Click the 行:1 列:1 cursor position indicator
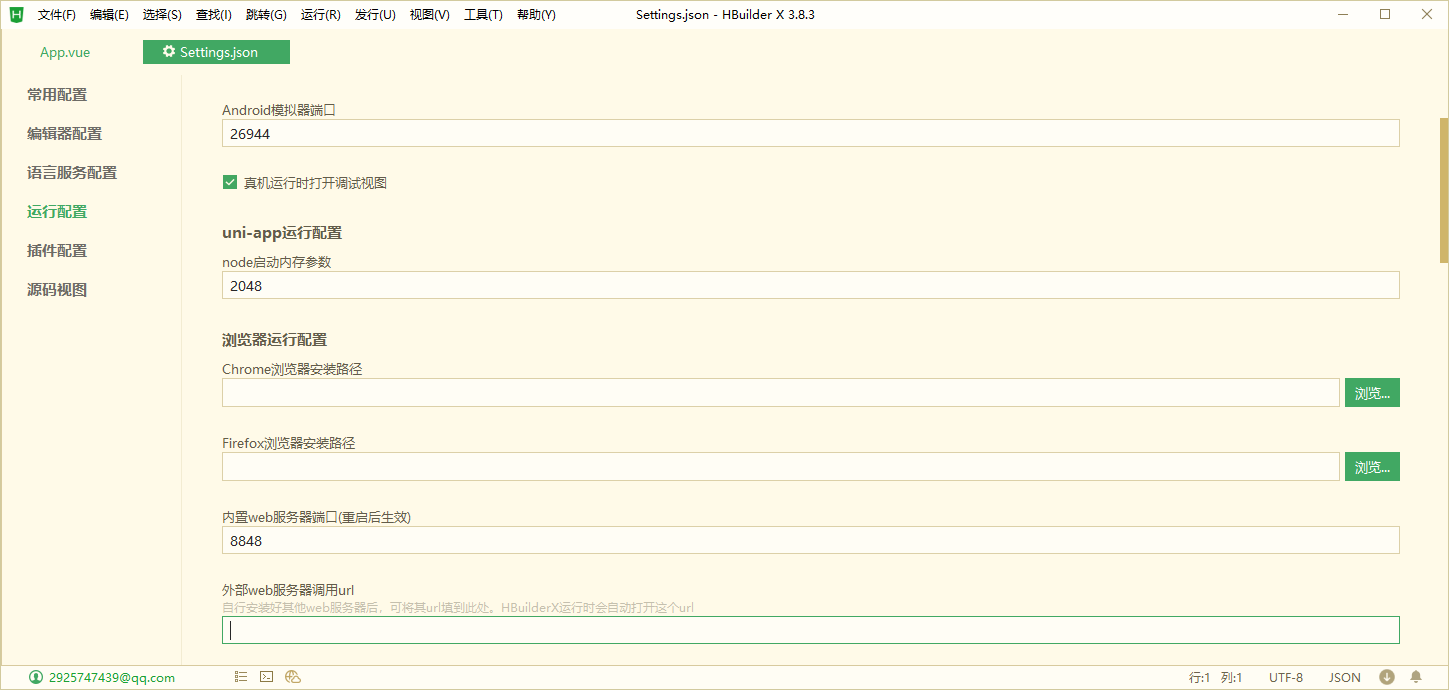The height and width of the screenshot is (690, 1449). tap(1215, 677)
